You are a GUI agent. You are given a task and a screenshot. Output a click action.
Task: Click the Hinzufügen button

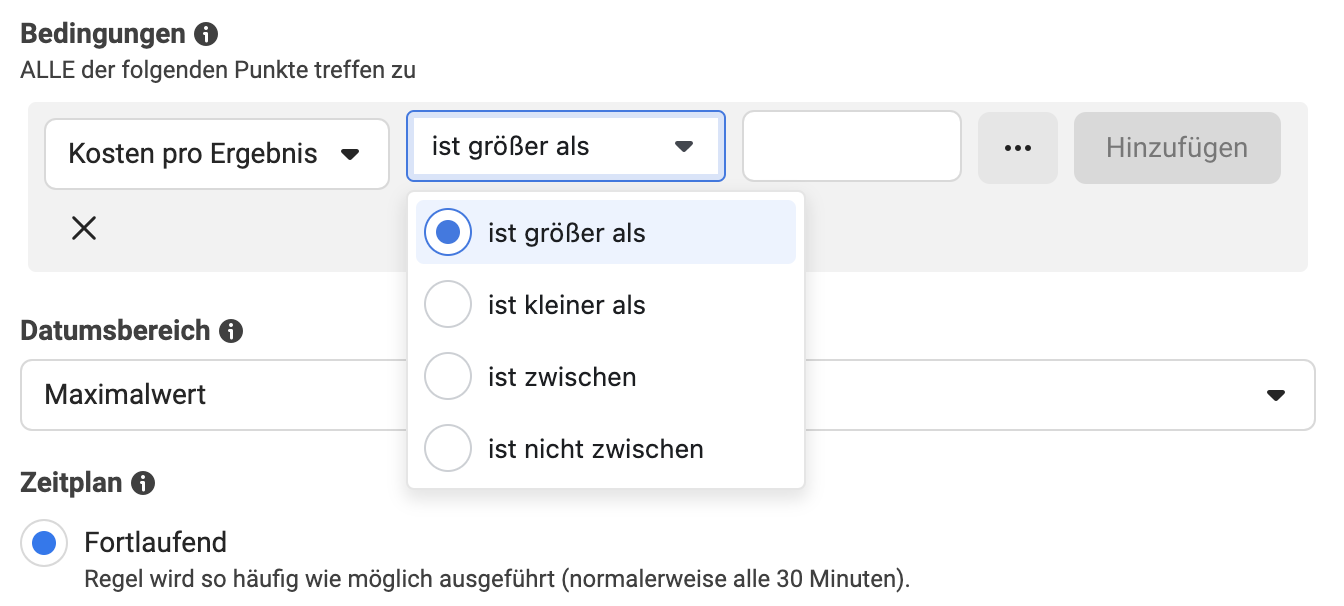point(1177,148)
